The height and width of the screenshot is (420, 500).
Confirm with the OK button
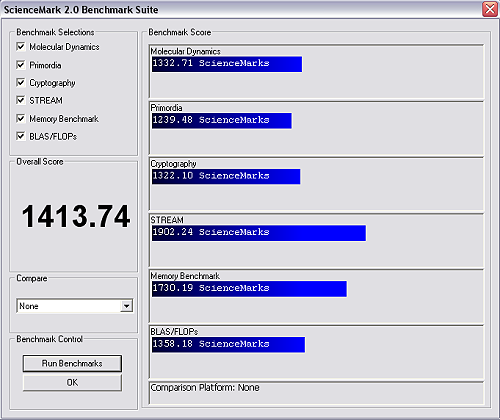tap(72, 382)
